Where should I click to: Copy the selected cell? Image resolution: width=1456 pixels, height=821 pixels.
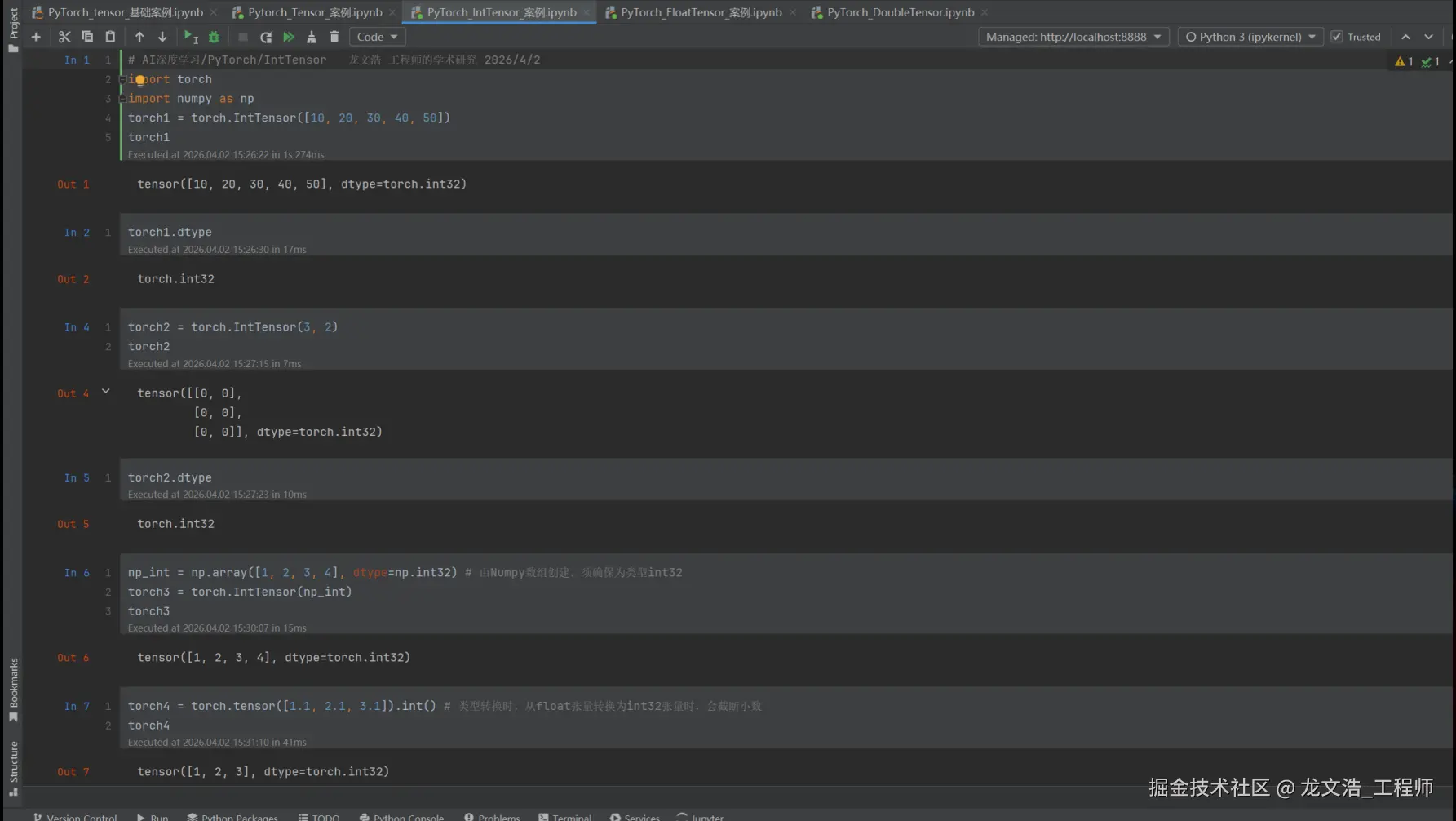click(x=87, y=37)
